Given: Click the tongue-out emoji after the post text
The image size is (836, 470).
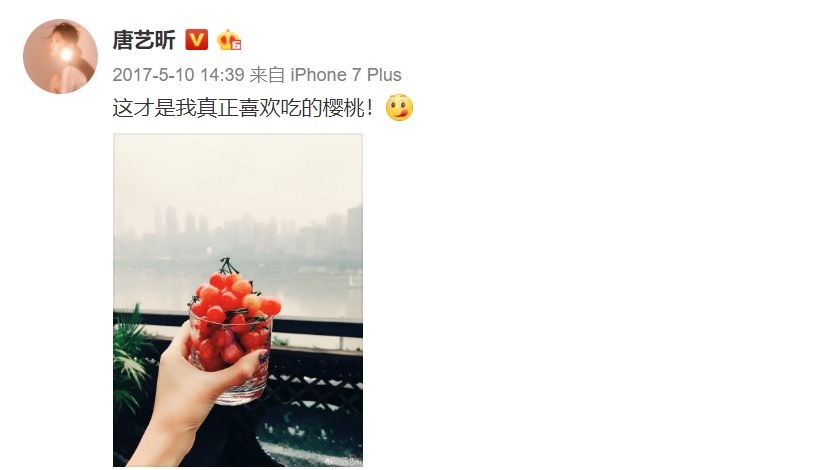Looking at the screenshot, I should [399, 108].
